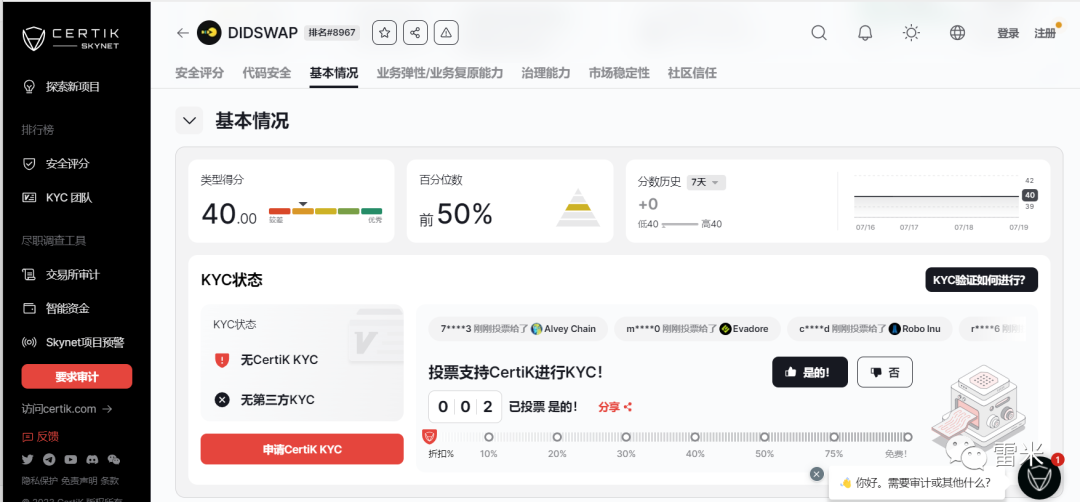Screen dimensions: 1080x502
Task: Open Discord from the sidebar footer
Action: coord(92,459)
